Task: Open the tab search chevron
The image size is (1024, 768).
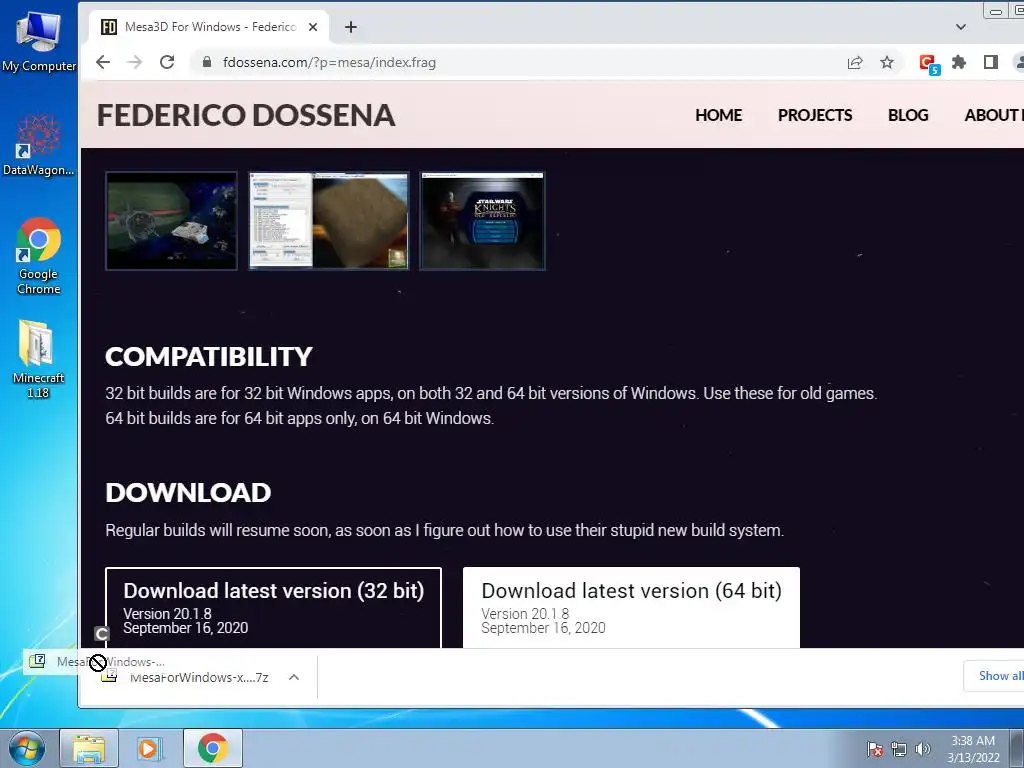Action: coord(961,27)
